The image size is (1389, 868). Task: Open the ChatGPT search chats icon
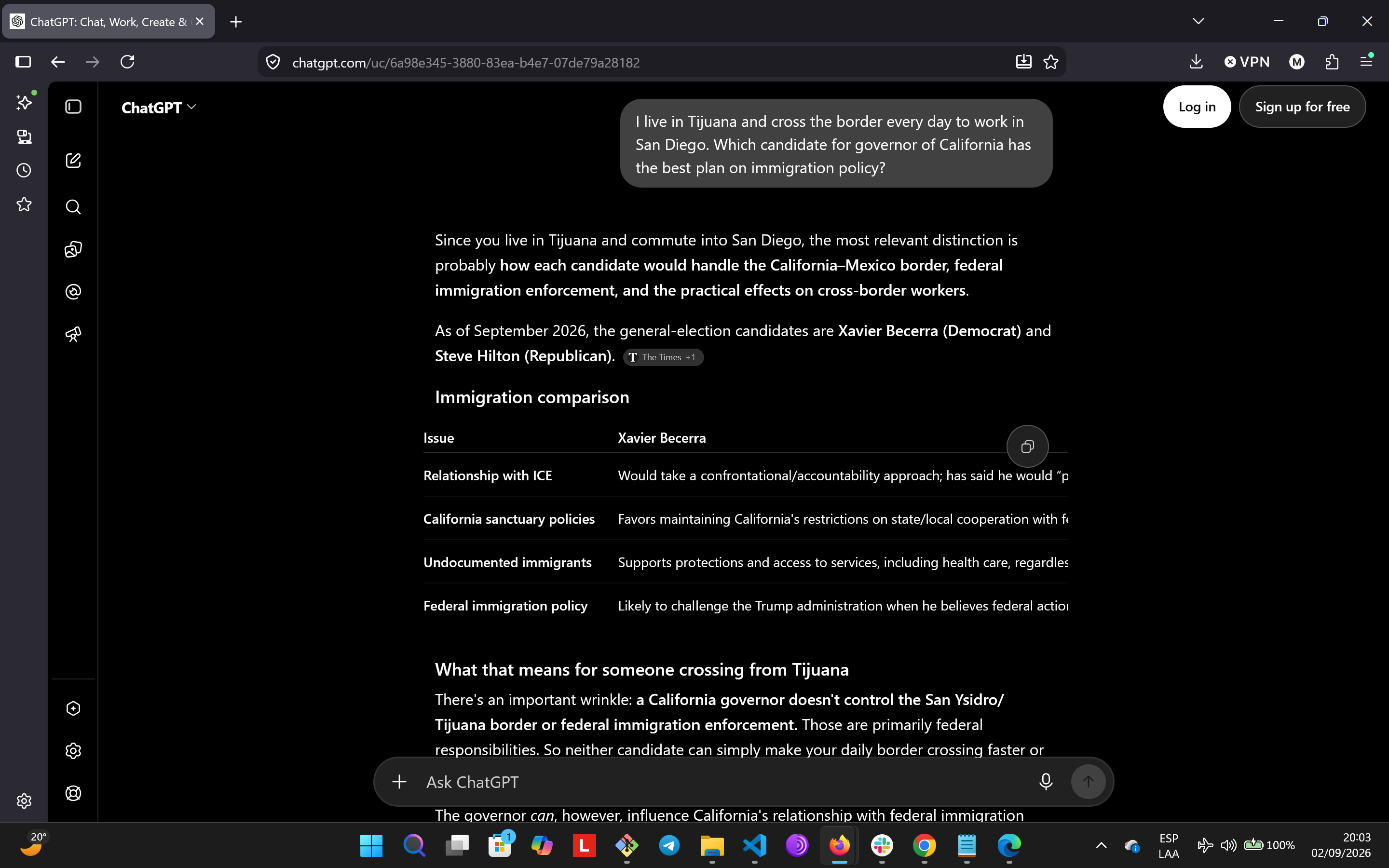pyautogui.click(x=73, y=207)
